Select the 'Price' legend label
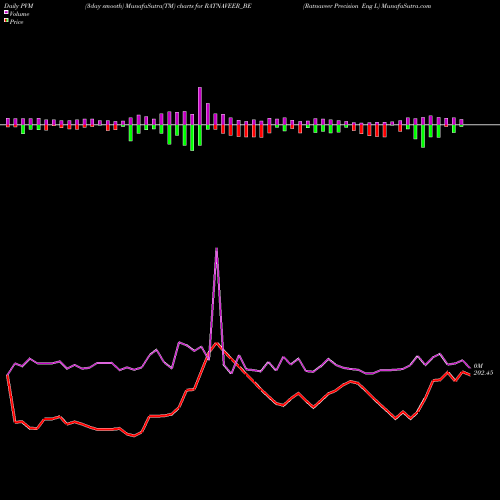Viewport: 500px width, 500px height. (16, 22)
